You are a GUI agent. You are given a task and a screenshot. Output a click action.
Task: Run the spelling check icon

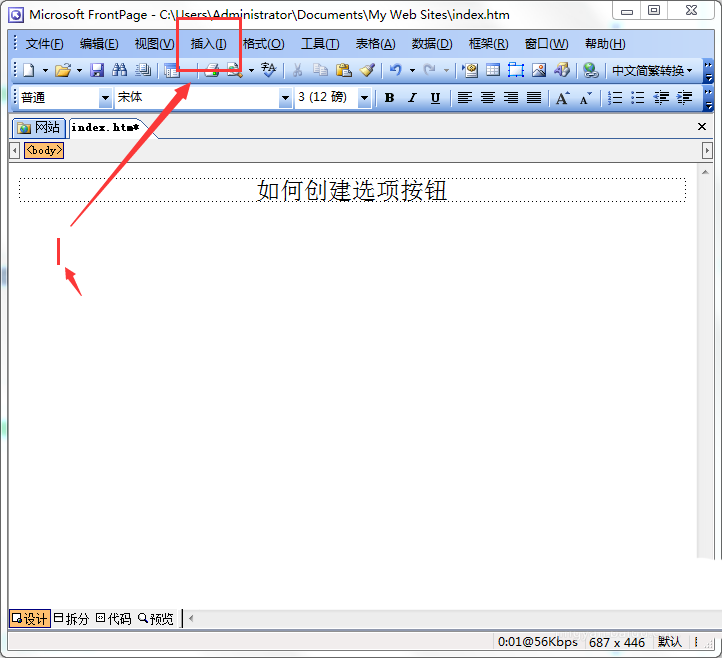tap(268, 70)
